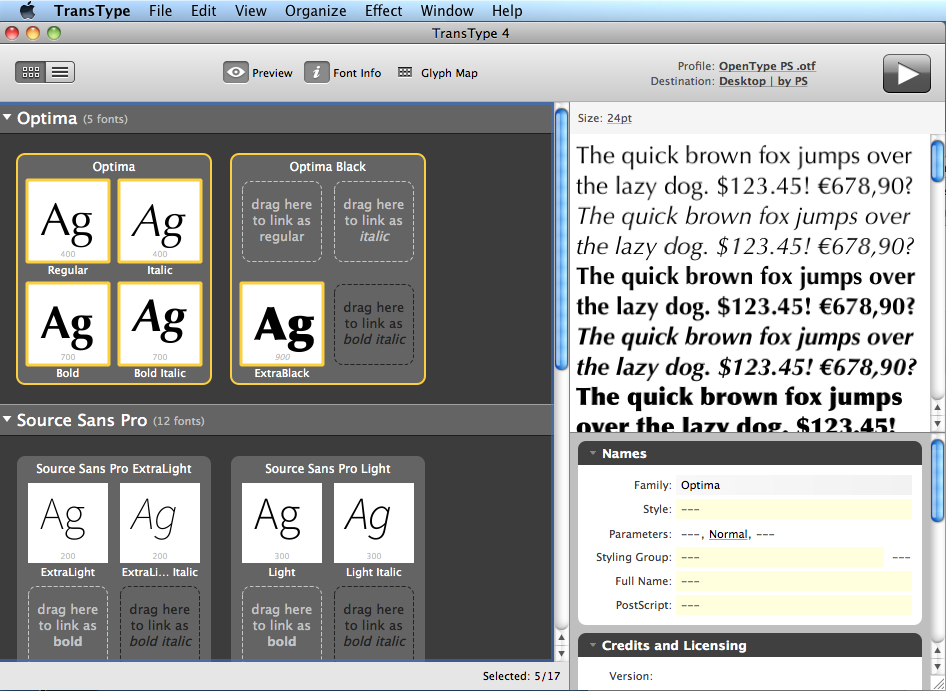The height and width of the screenshot is (691, 946).
Task: Click Source Sans Pro Light bold italic slot
Action: (x=374, y=624)
